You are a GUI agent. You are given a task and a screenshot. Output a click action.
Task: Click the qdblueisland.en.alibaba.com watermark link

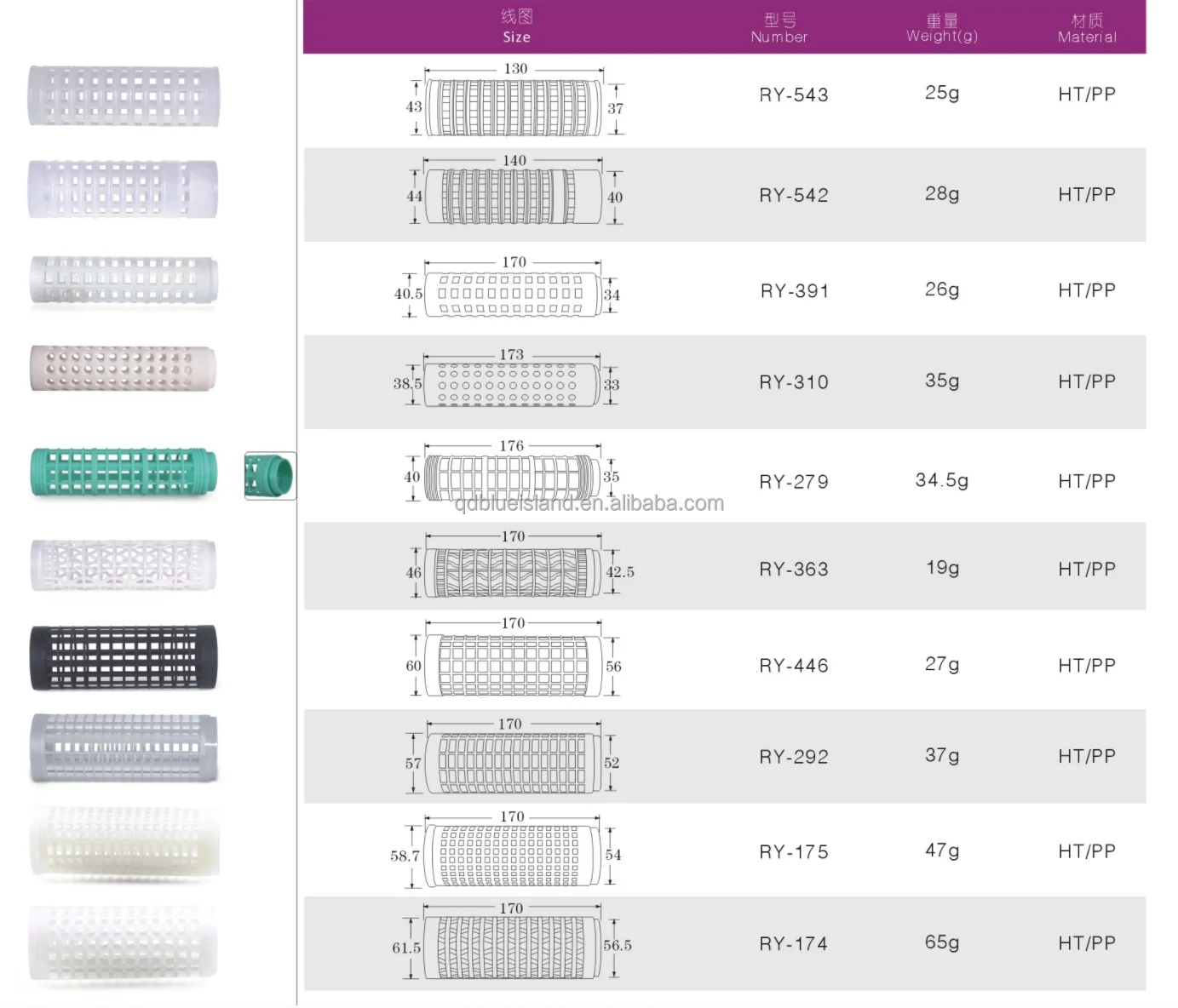(589, 503)
